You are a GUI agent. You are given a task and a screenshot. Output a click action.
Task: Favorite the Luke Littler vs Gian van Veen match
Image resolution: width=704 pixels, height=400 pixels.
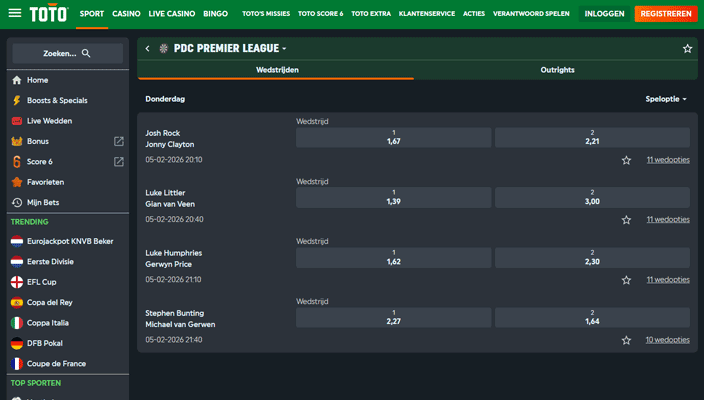626,220
